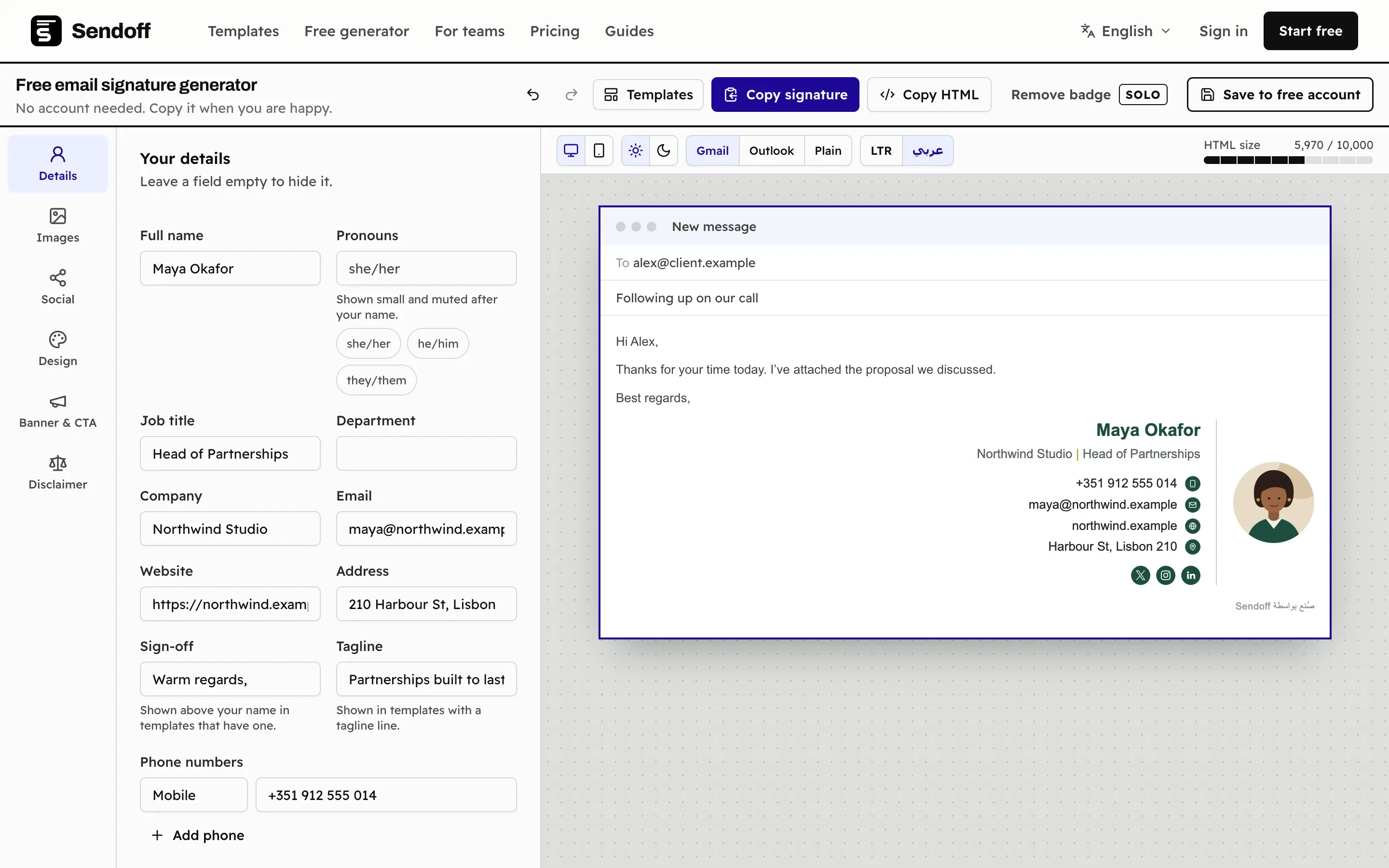This screenshot has height=868, width=1389.
Task: Open the Guides nav item
Action: tap(629, 31)
